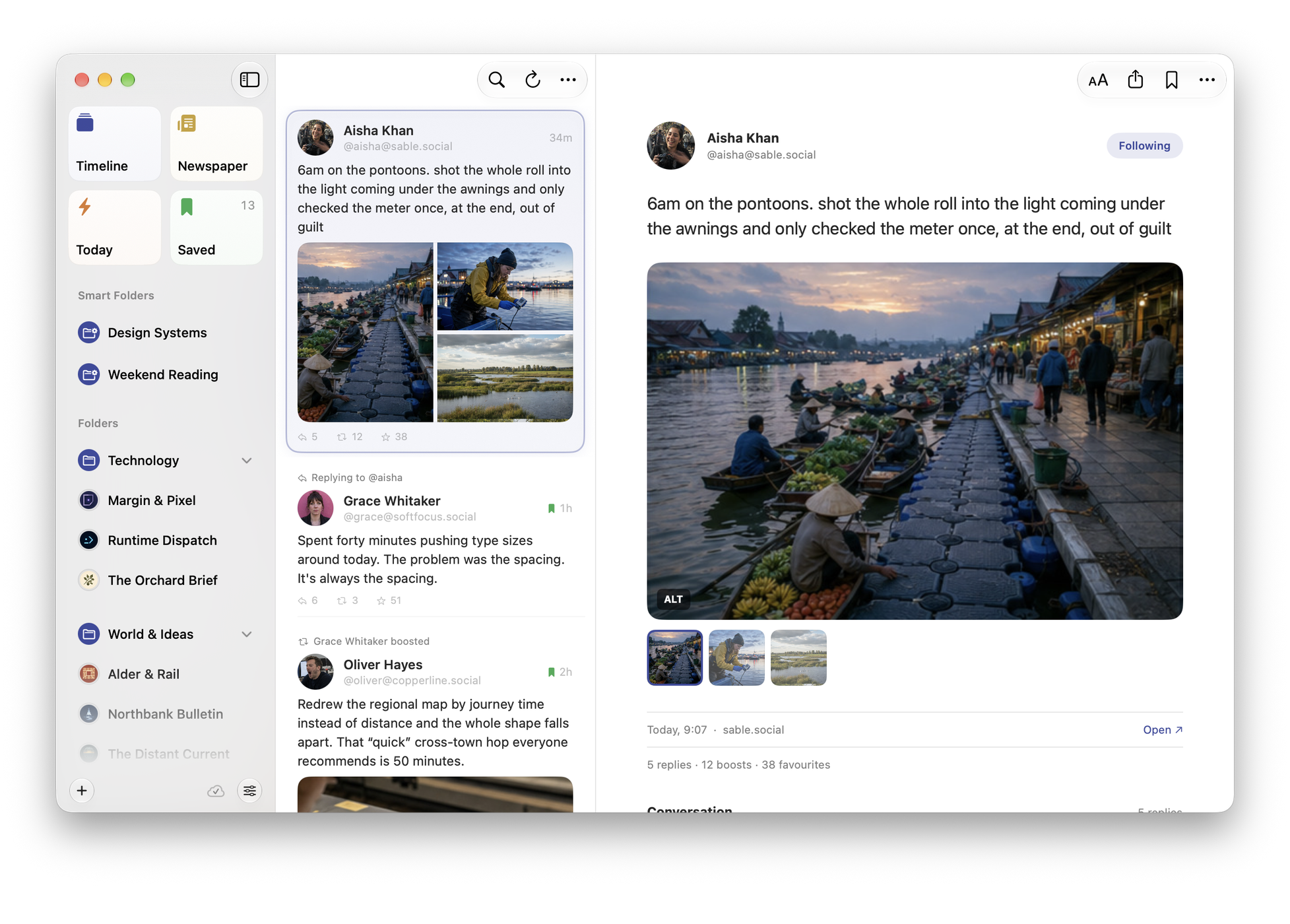Select The Orchard Brief feed
This screenshot has height=924, width=1290.
coord(165,580)
